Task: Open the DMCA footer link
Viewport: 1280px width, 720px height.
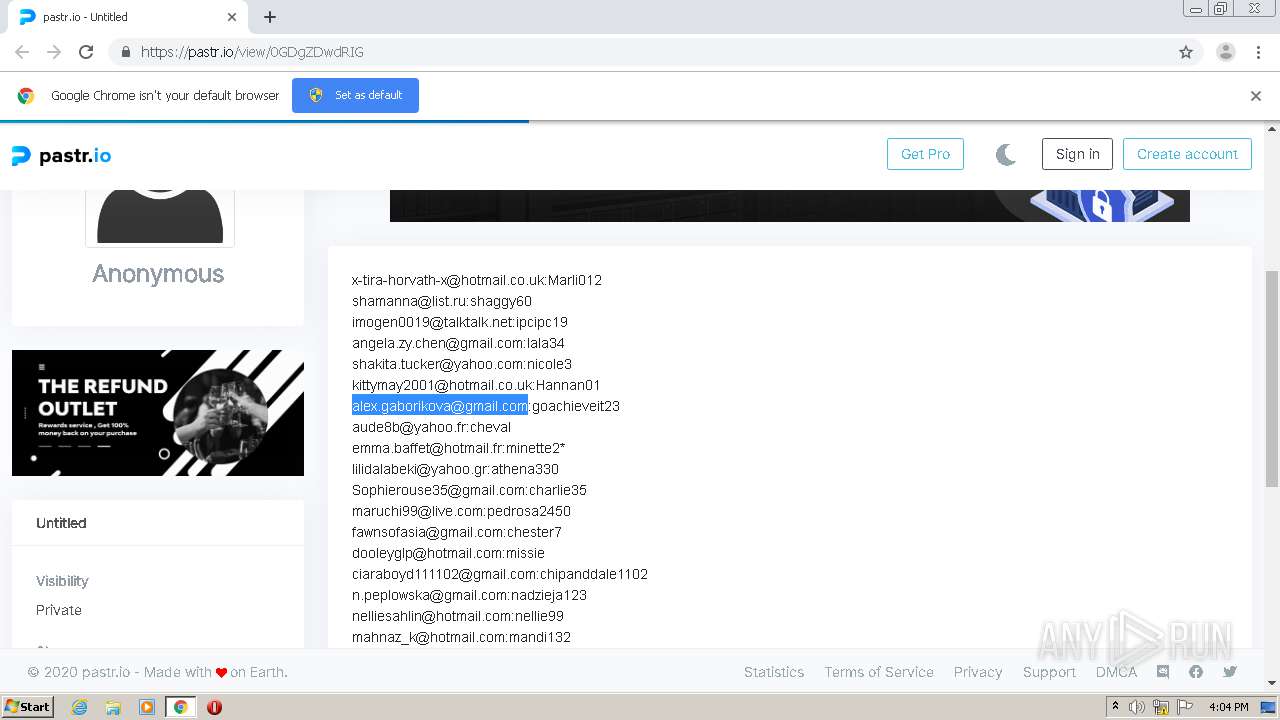Action: [1116, 672]
